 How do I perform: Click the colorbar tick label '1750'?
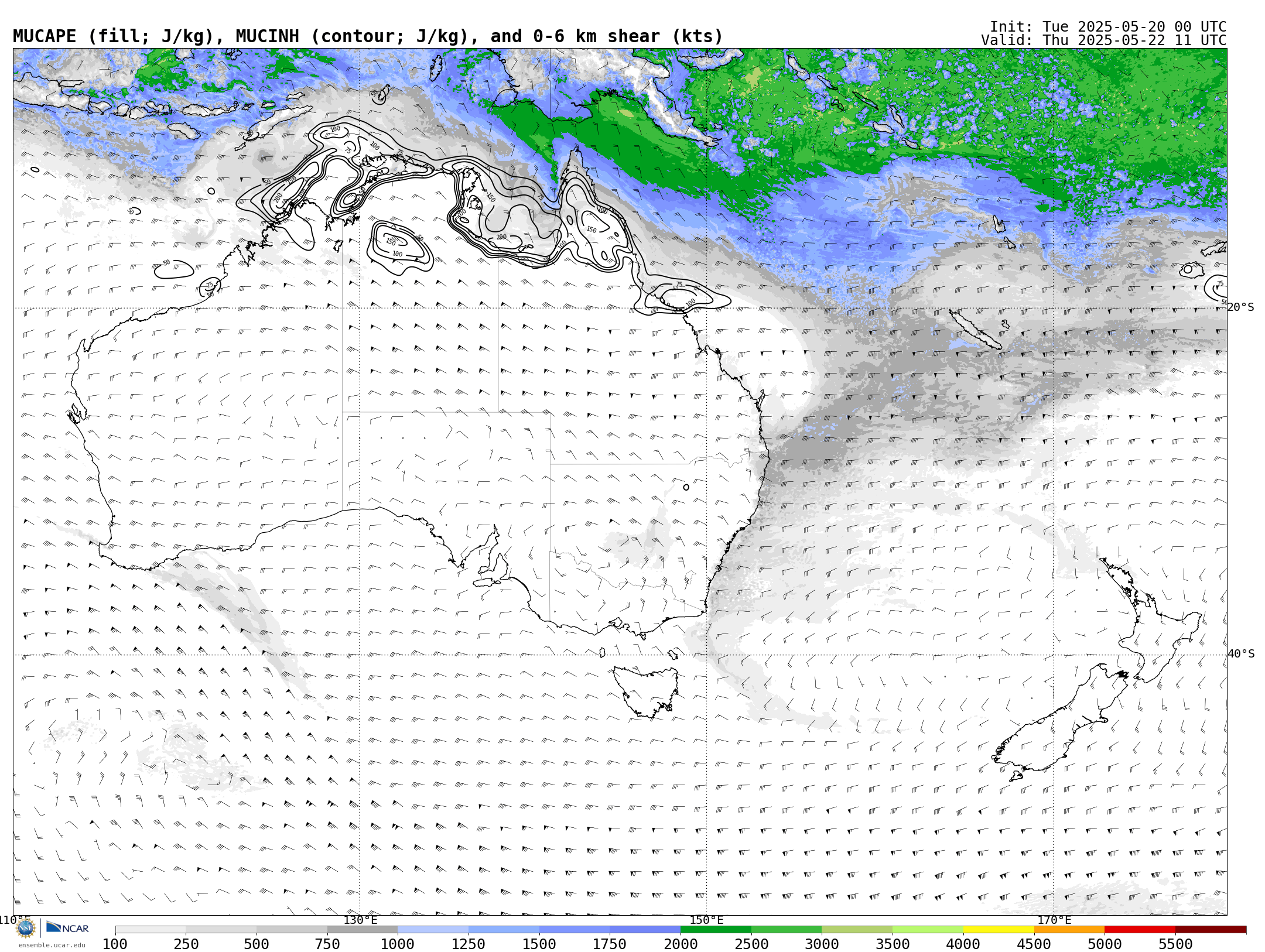[610, 944]
